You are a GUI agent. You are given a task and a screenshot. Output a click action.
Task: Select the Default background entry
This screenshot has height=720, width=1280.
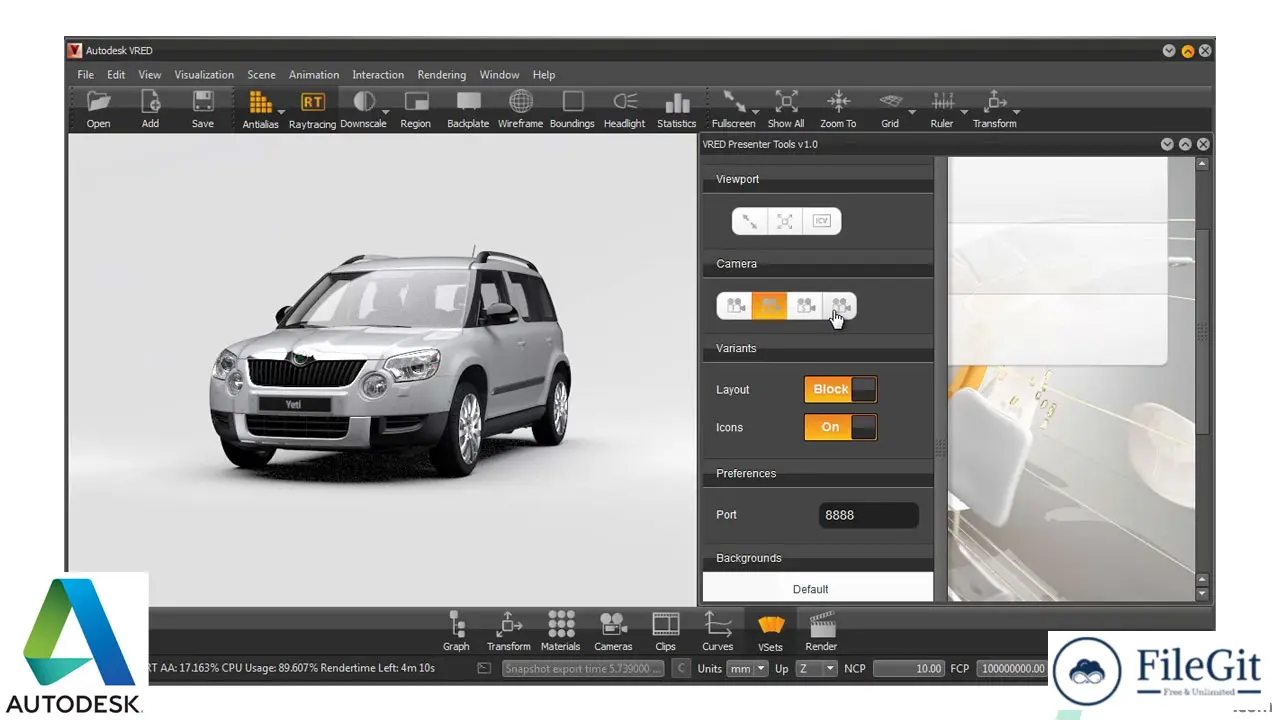tap(817, 588)
